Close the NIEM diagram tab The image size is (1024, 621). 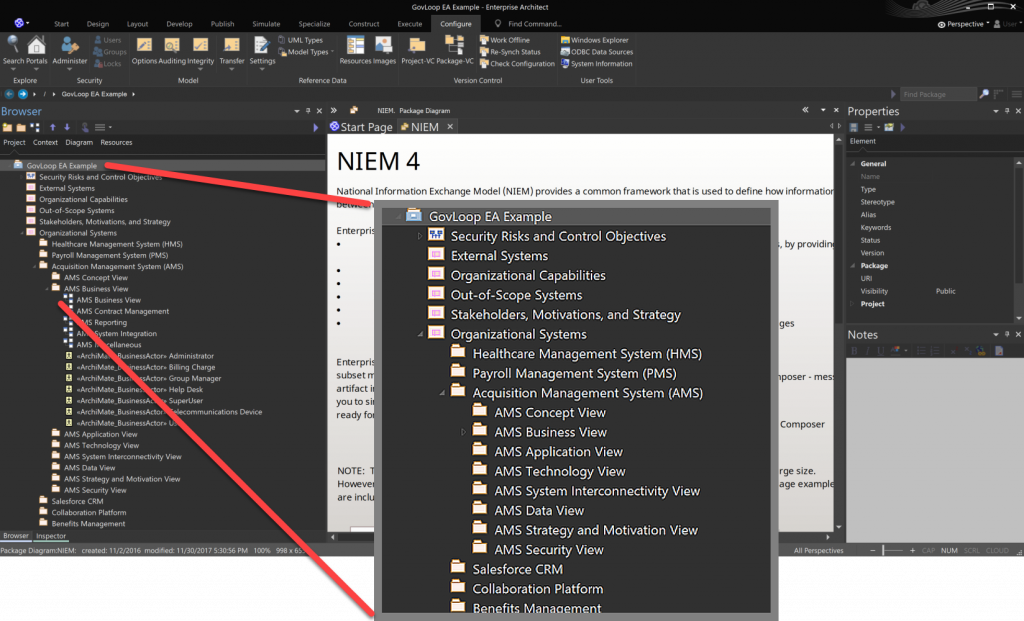click(x=450, y=127)
